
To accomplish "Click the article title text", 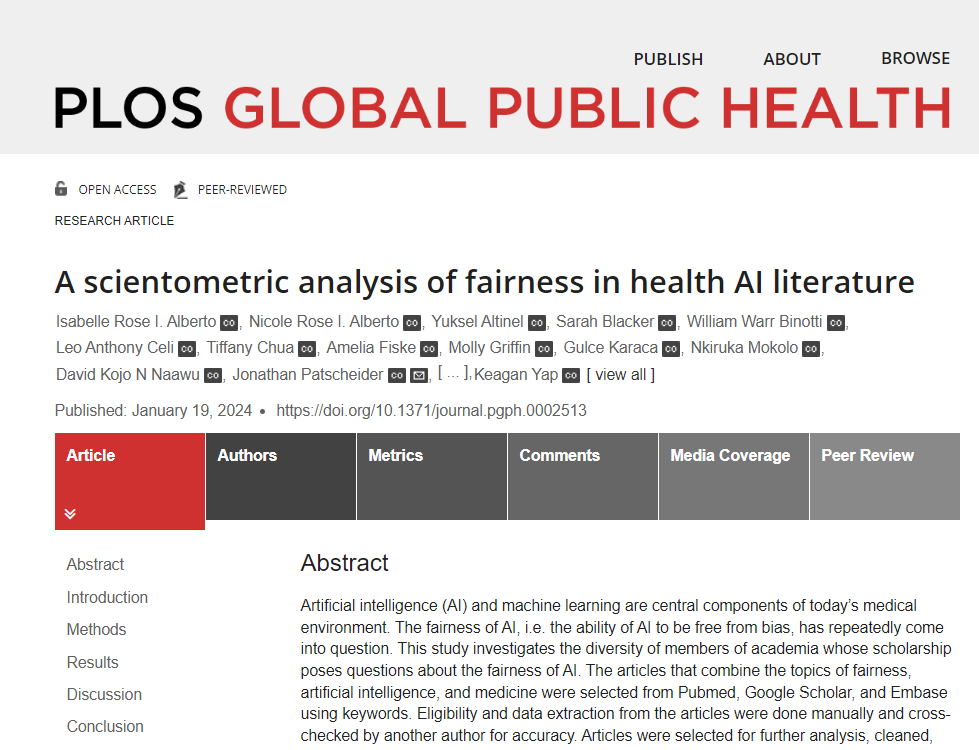I will click(485, 282).
